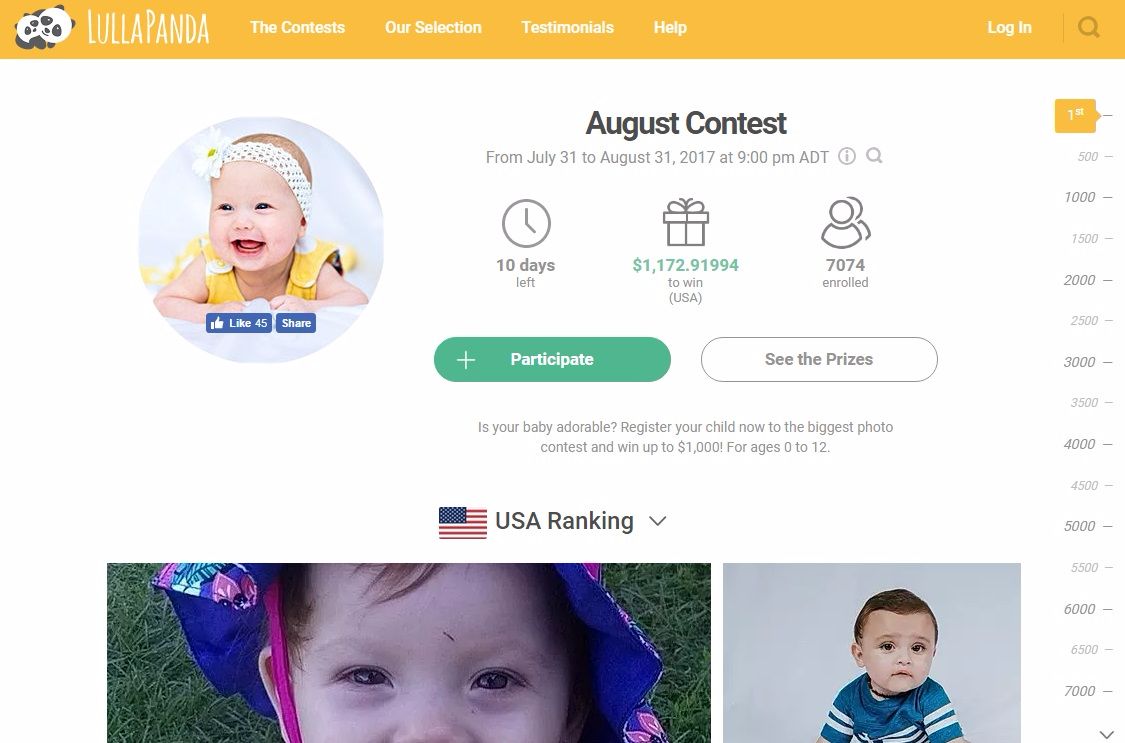Screen dimensions: 1125x743
Task: Click the US flag icon
Action: [463, 522]
